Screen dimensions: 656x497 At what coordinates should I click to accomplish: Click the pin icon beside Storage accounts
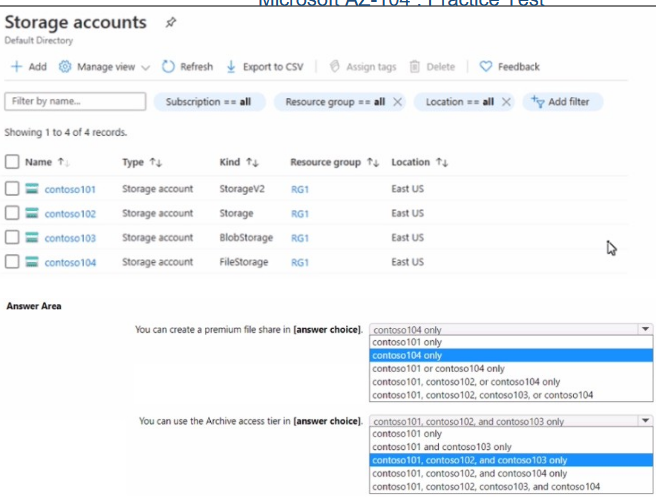coord(170,22)
